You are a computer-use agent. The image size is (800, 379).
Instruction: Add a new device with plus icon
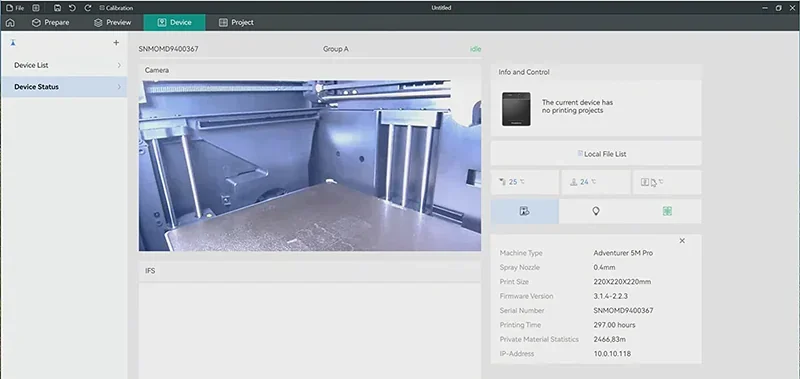[116, 43]
